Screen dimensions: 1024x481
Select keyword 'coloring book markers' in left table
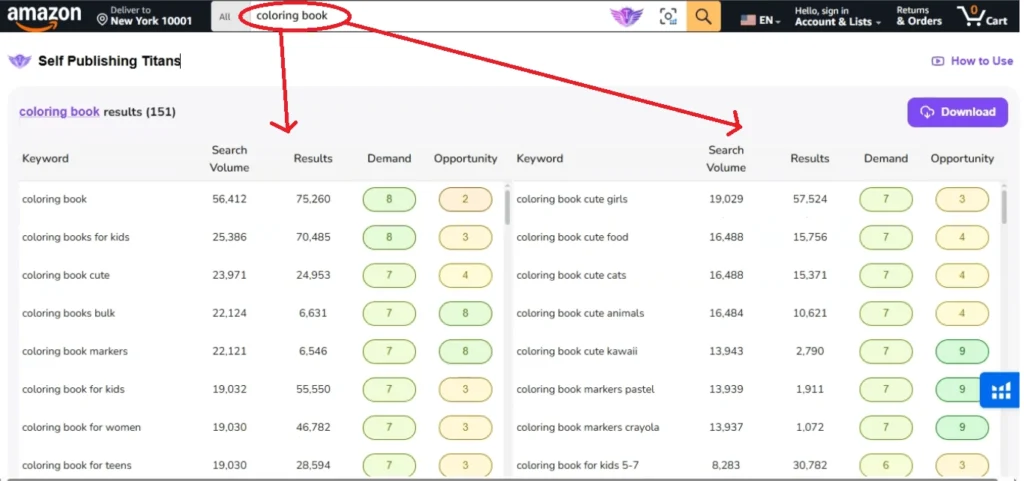75,351
